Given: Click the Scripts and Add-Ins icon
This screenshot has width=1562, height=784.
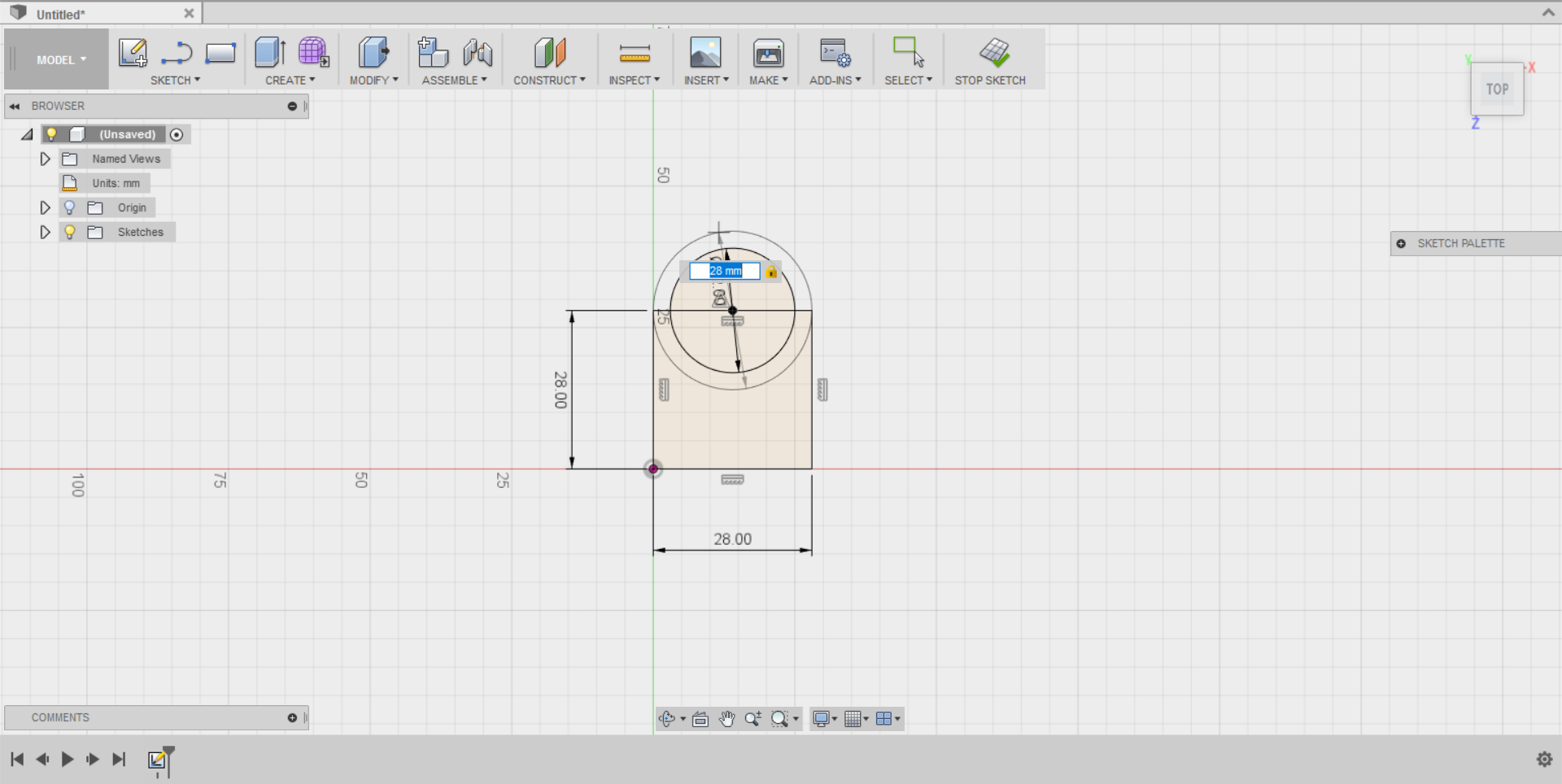Looking at the screenshot, I should pyautogui.click(x=836, y=53).
